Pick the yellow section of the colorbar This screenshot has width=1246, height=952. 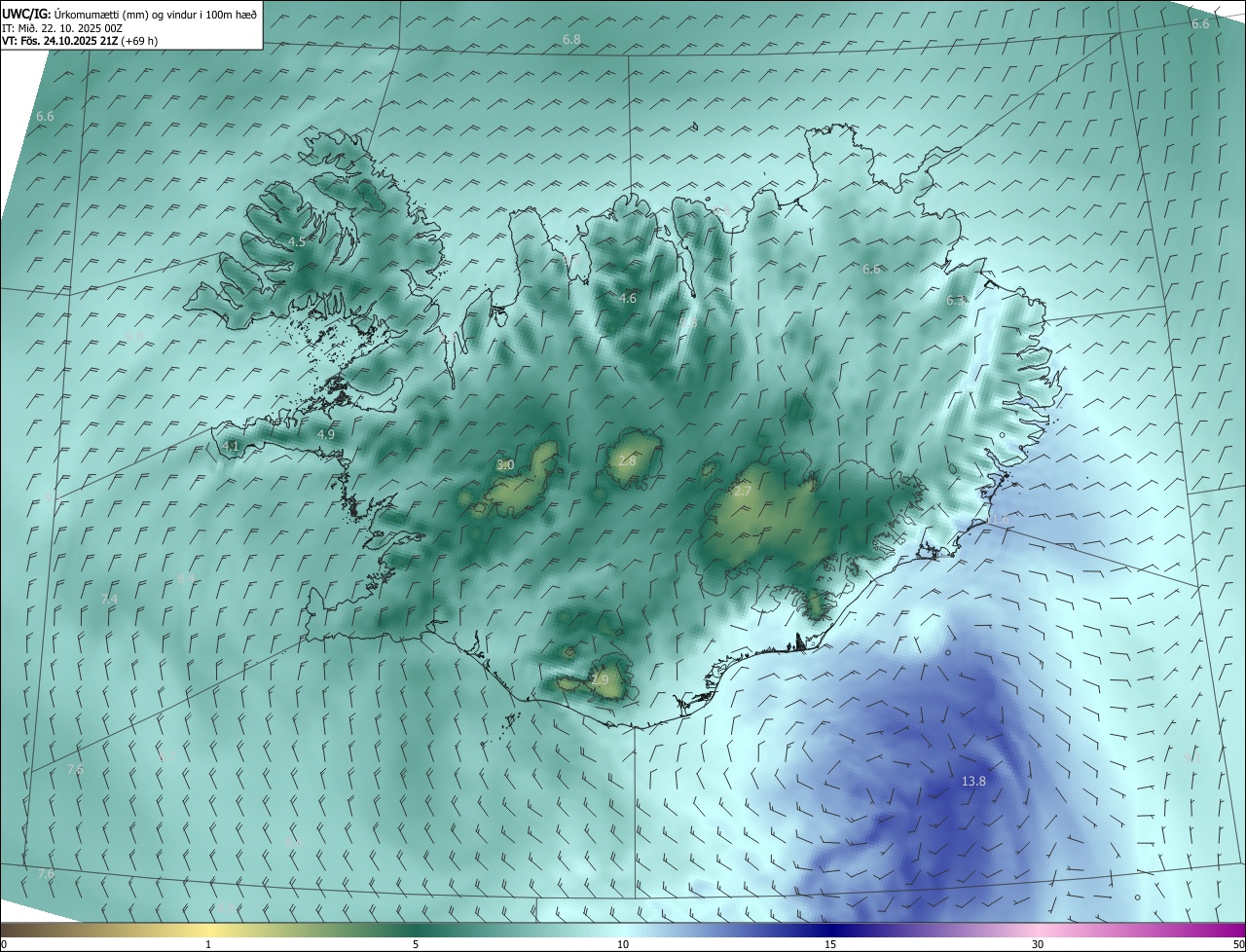coord(208,930)
